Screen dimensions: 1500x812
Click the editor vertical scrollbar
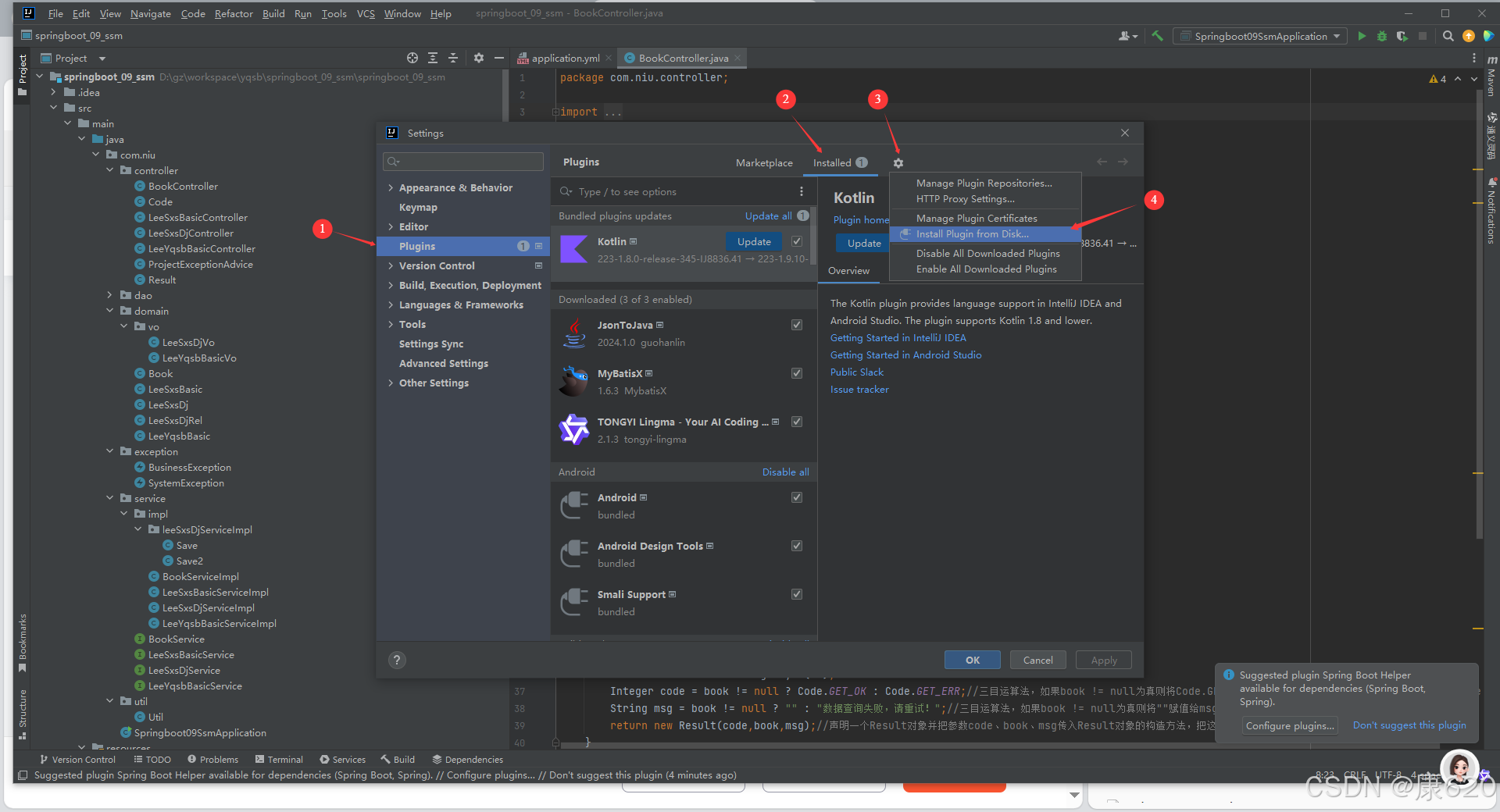click(x=1479, y=312)
